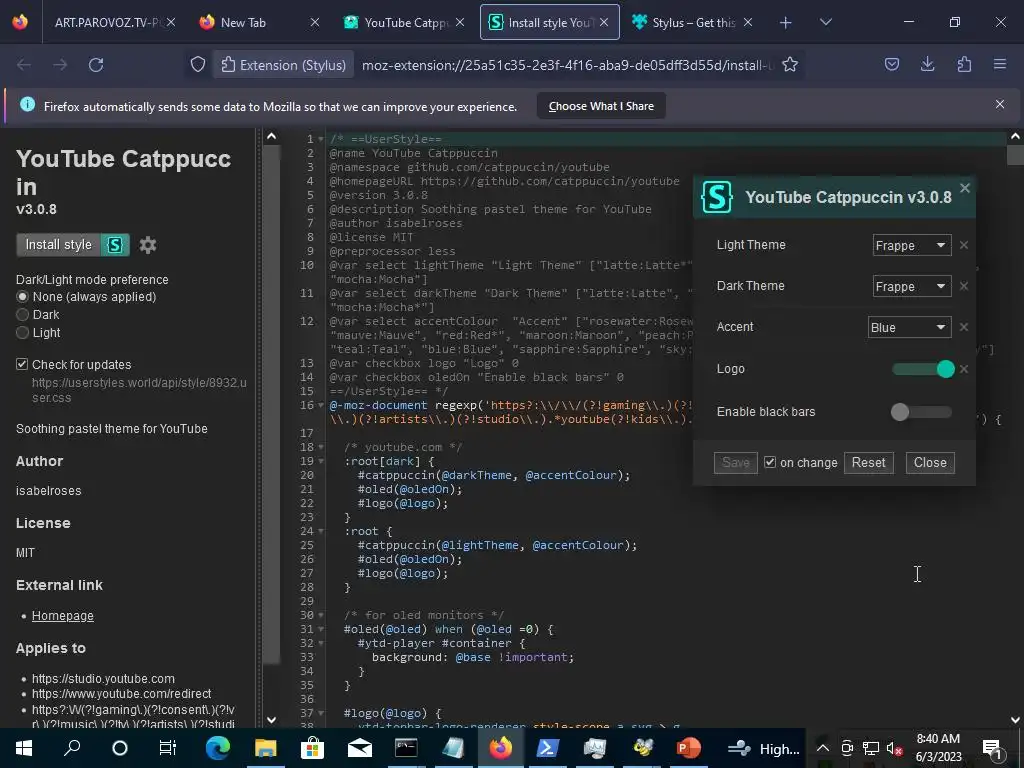Click the Reset button in config

(869, 462)
